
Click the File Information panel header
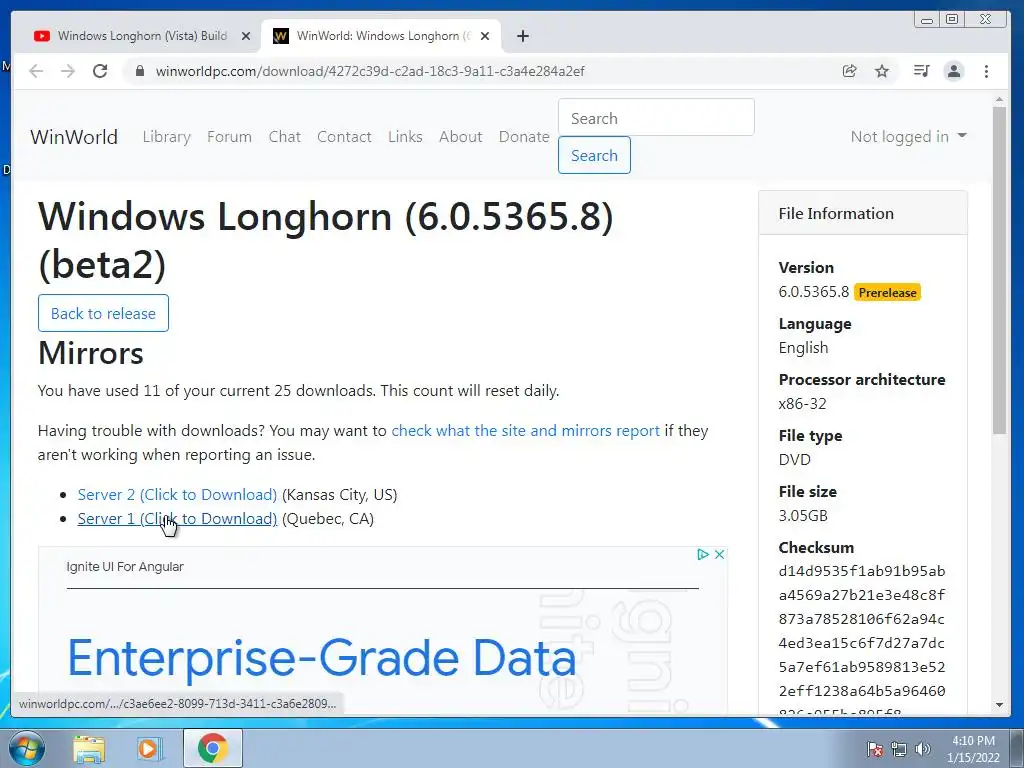(x=863, y=214)
